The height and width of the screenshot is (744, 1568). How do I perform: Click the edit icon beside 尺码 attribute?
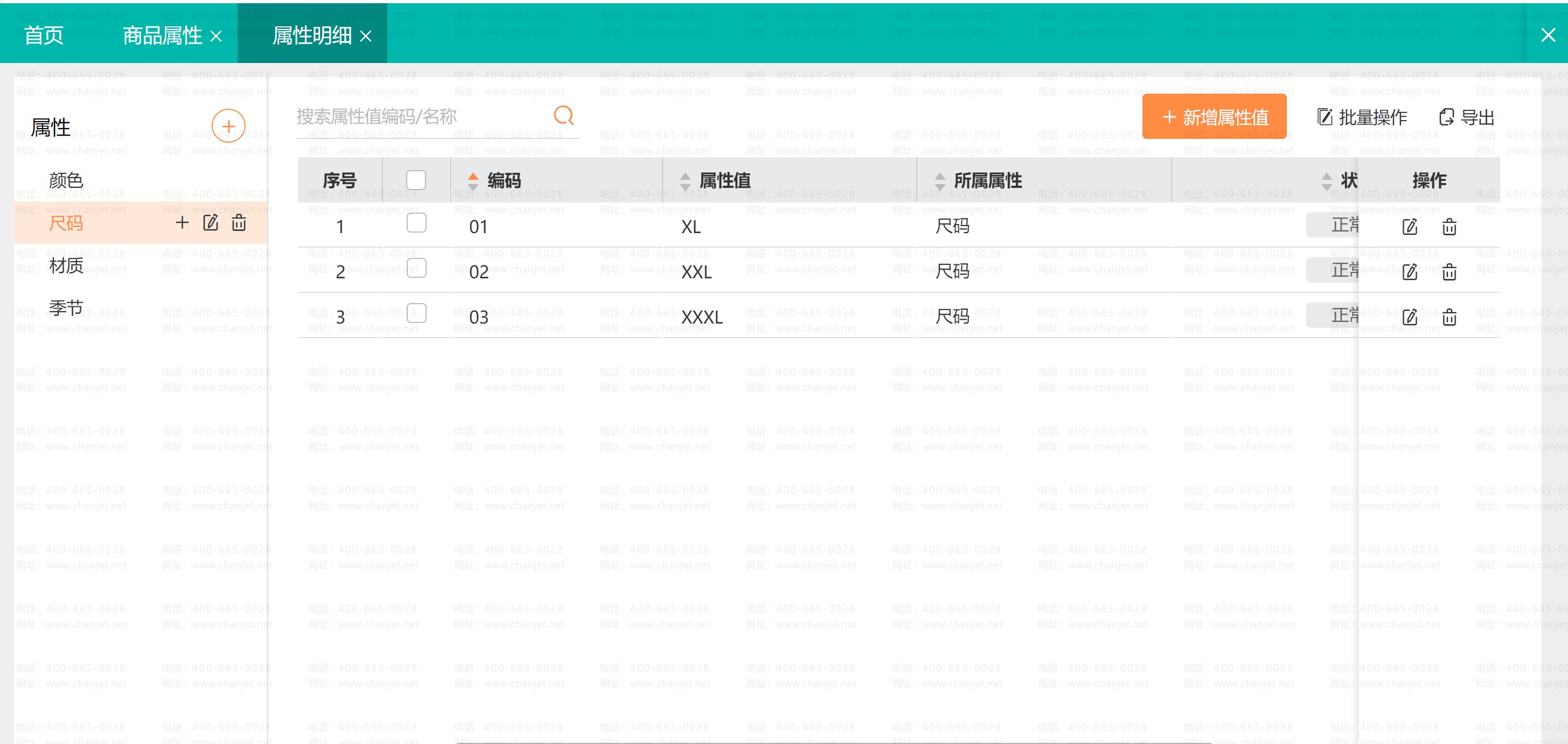[x=211, y=223]
